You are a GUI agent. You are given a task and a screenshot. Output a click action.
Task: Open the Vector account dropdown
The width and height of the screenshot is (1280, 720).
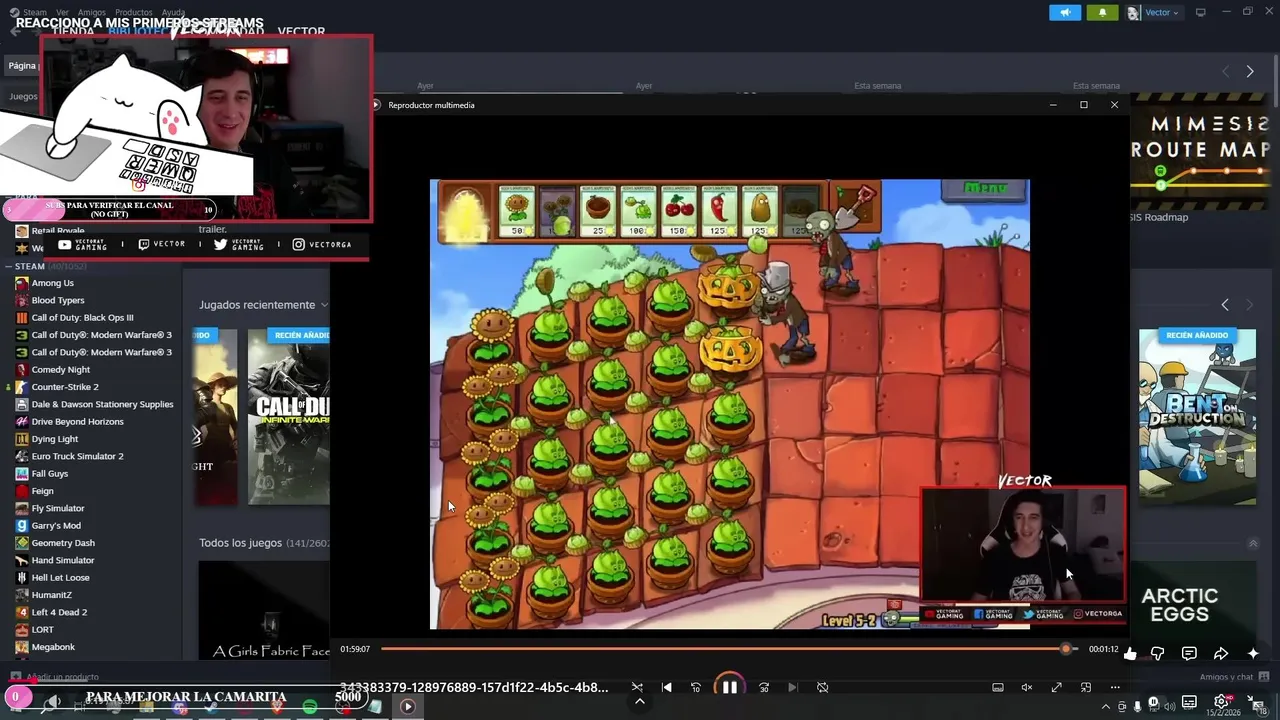[x=1153, y=12]
